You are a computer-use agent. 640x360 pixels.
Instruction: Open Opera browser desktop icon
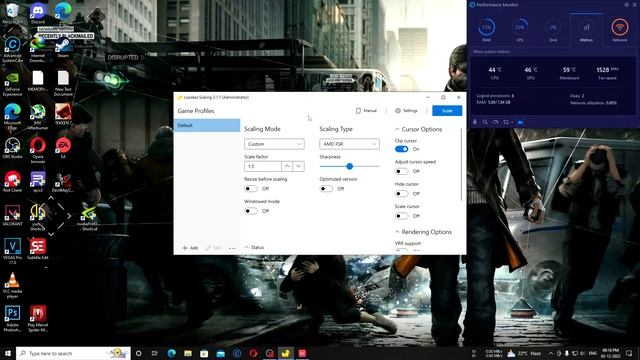(x=38, y=151)
